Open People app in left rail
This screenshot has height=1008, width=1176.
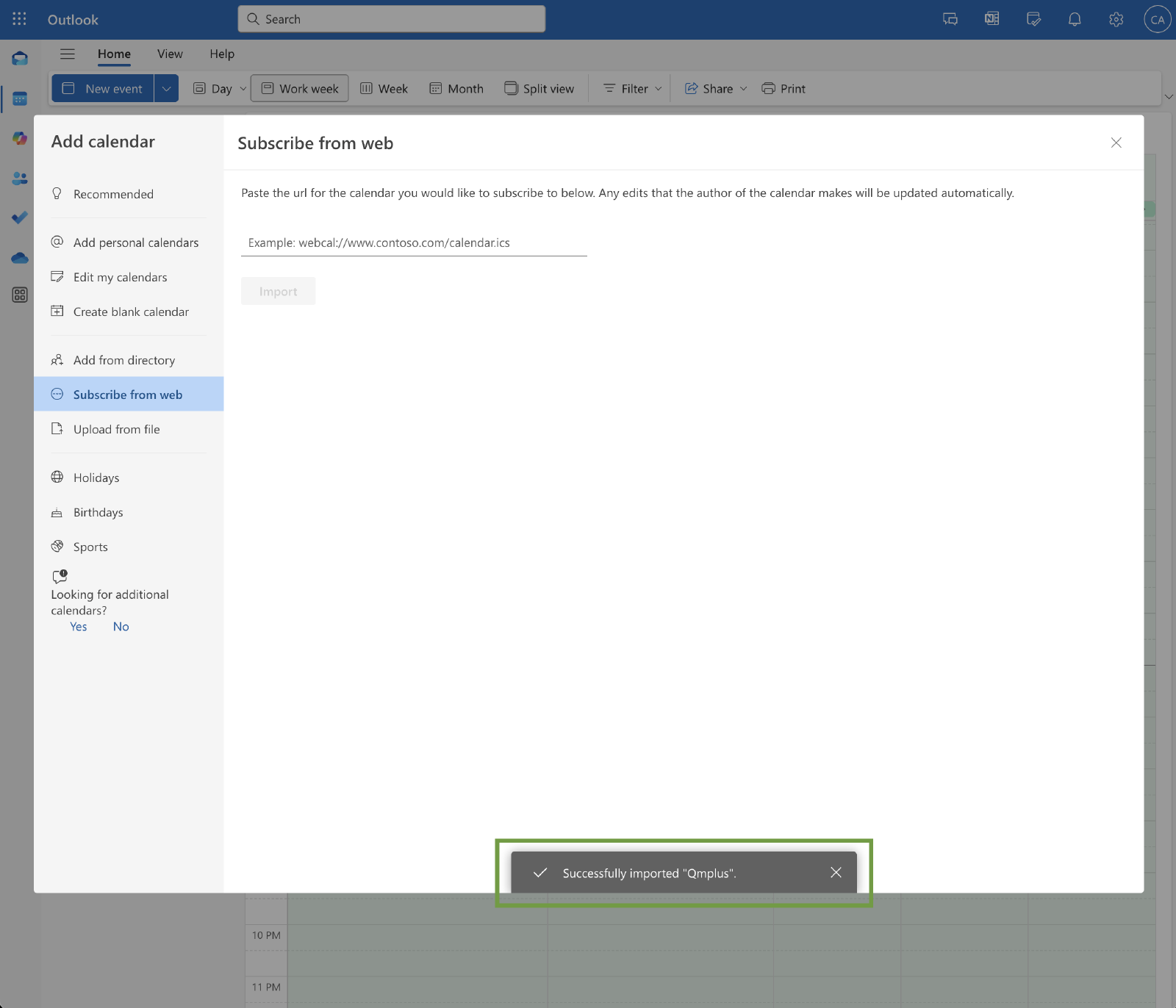click(20, 178)
